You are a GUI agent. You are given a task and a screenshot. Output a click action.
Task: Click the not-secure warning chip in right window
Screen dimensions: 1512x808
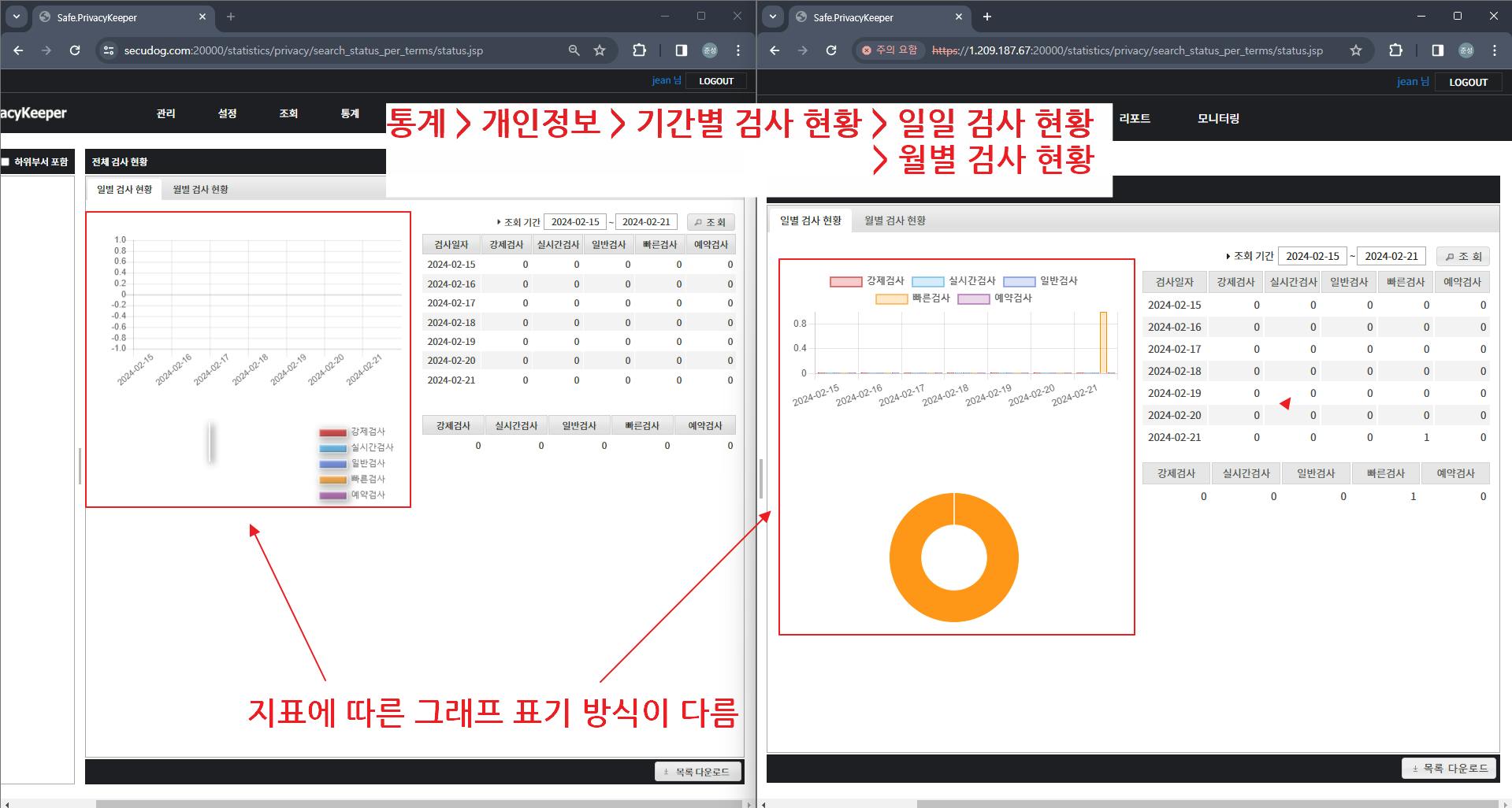click(x=890, y=50)
